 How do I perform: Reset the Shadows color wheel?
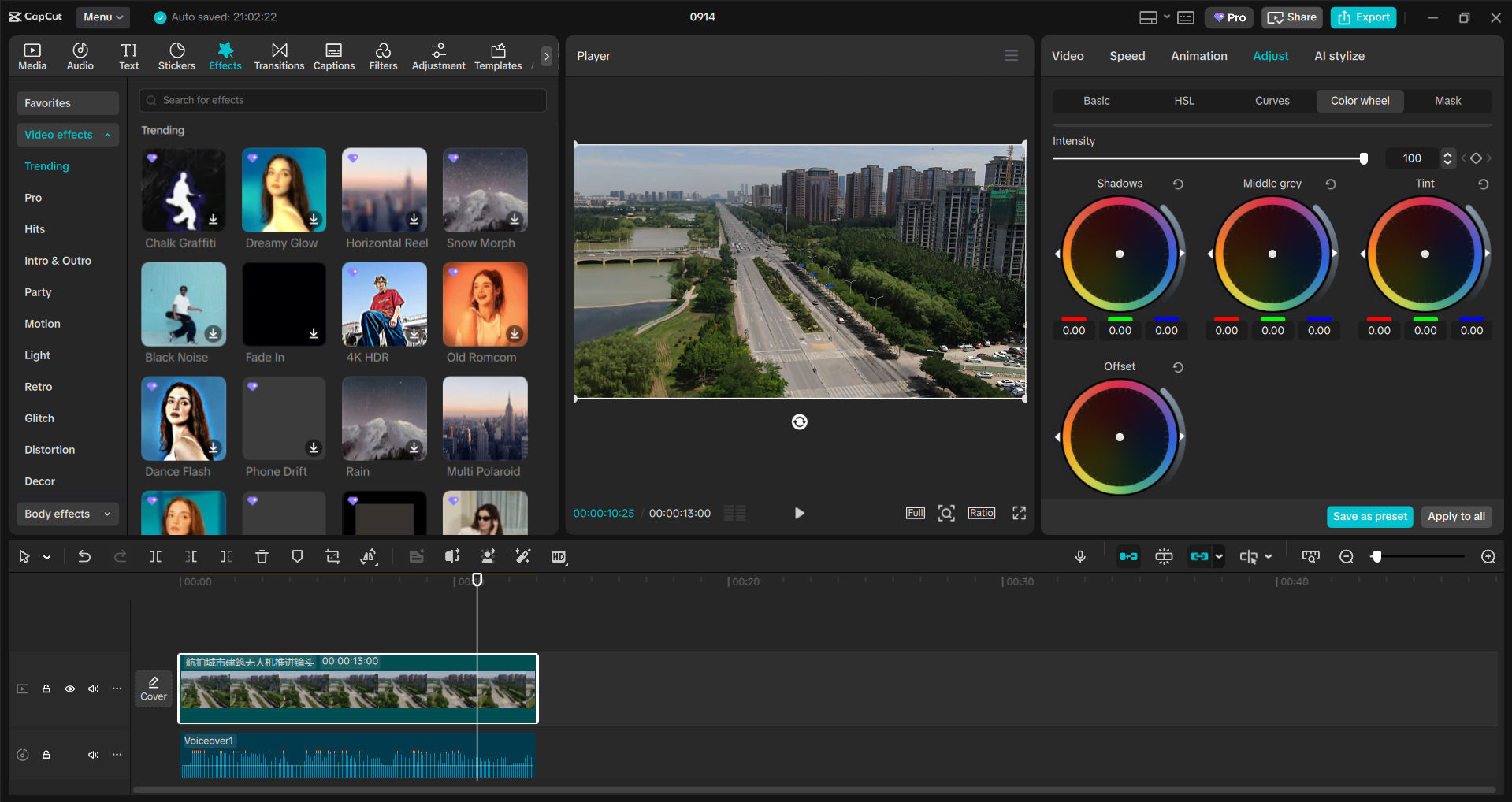click(1178, 184)
